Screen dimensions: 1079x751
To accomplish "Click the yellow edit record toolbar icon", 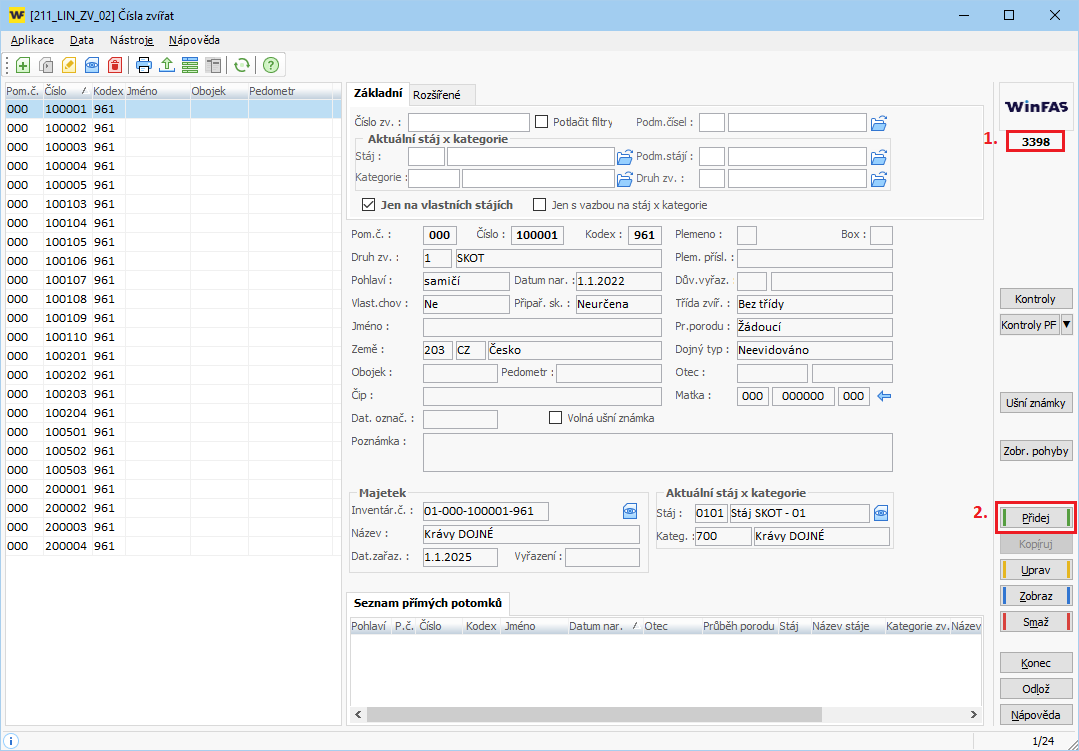I will [x=69, y=65].
